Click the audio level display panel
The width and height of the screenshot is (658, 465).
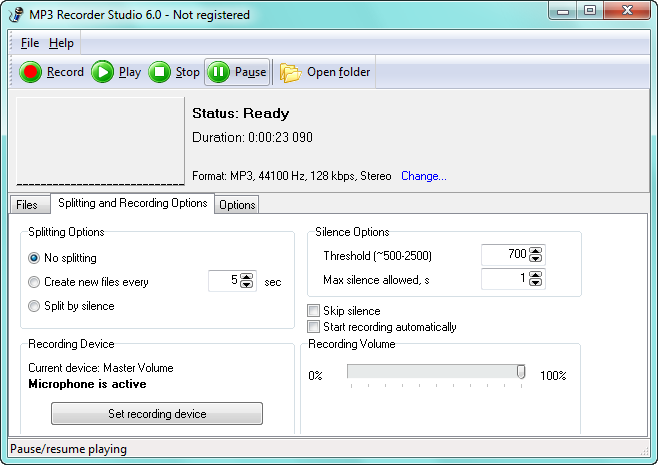pyautogui.click(x=100, y=141)
